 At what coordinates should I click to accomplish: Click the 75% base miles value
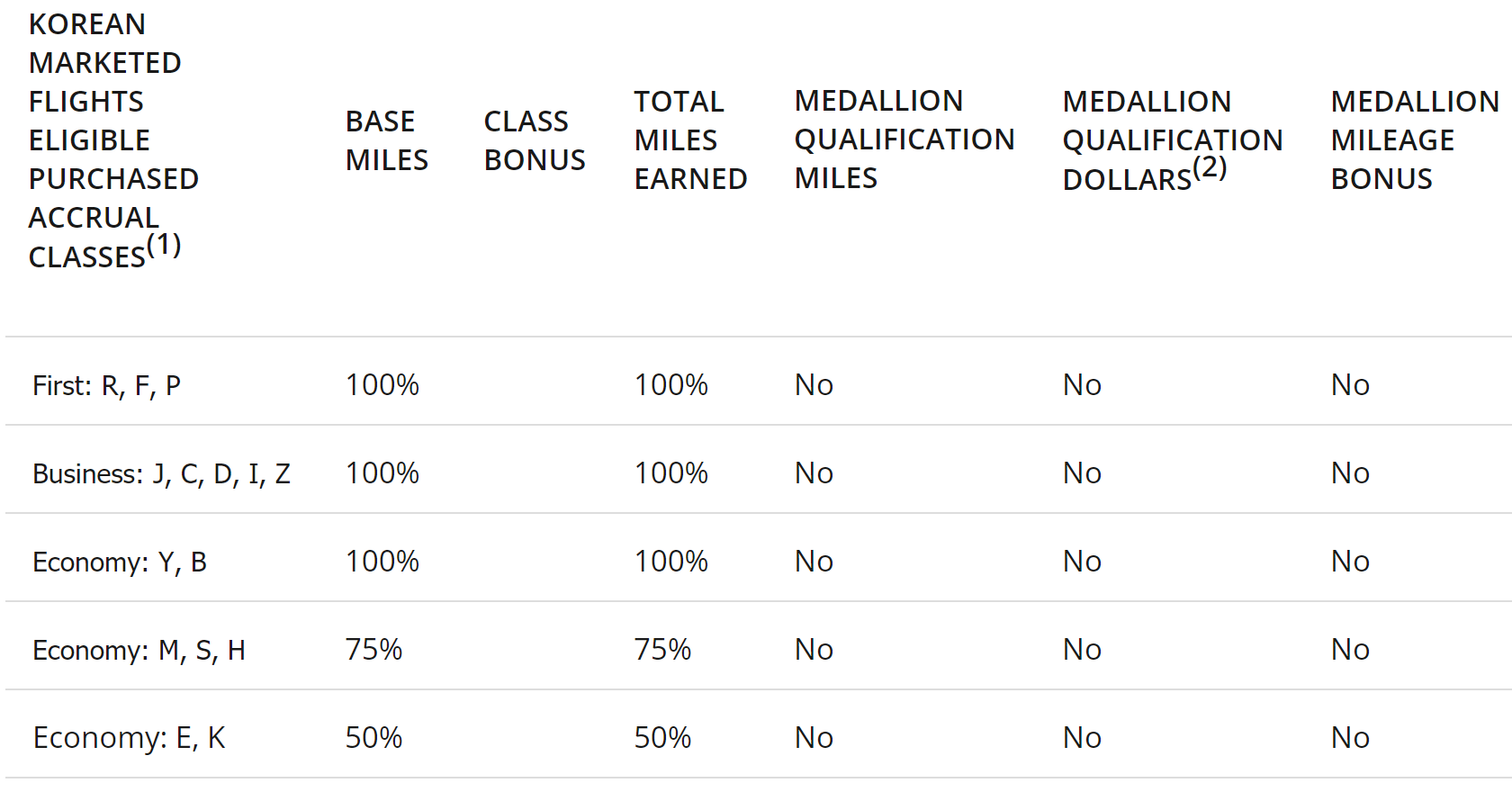pos(373,650)
